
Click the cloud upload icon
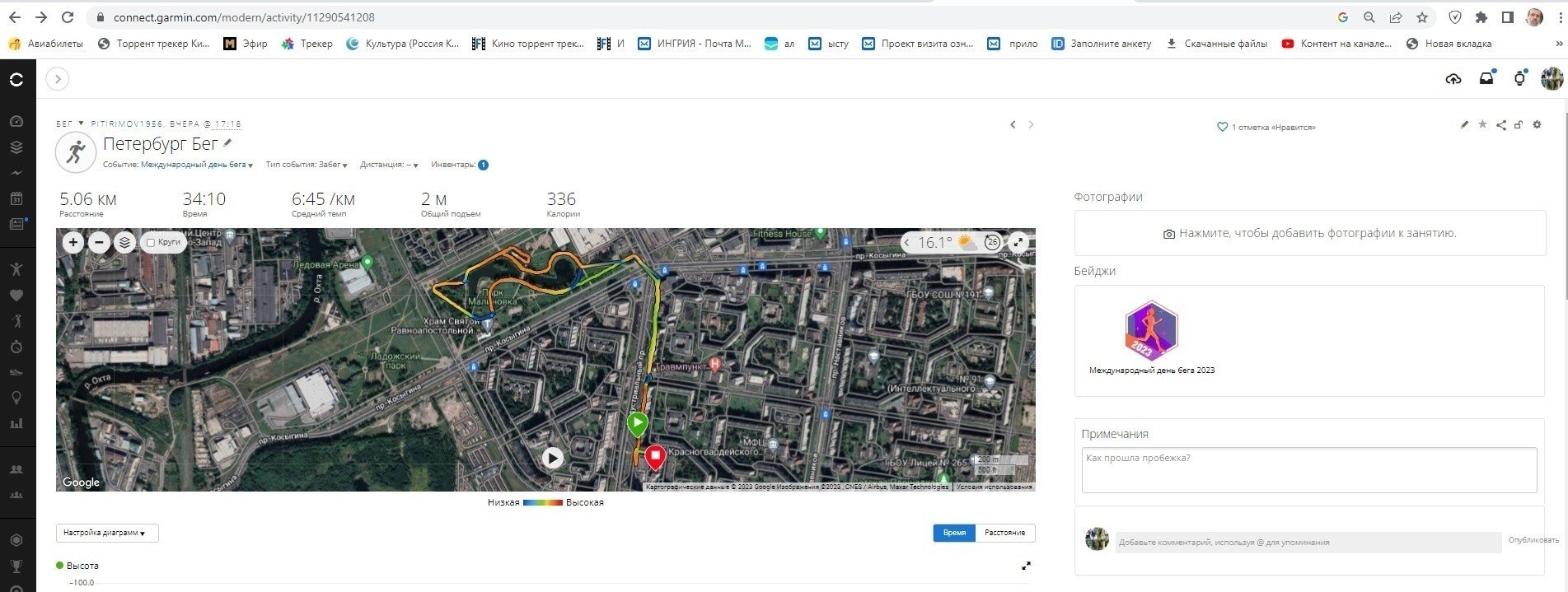point(1453,79)
